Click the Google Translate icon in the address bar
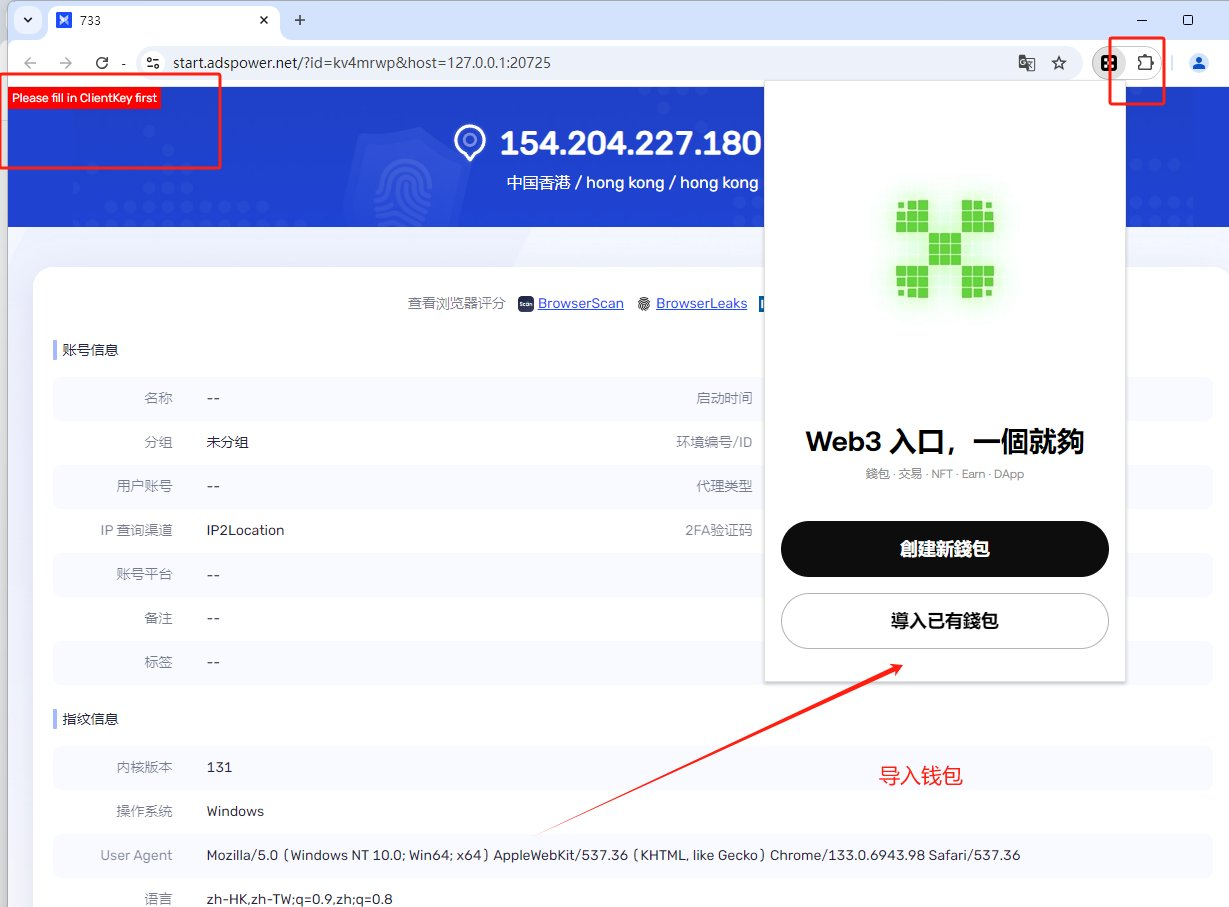Image resolution: width=1229 pixels, height=907 pixels. coord(1026,63)
